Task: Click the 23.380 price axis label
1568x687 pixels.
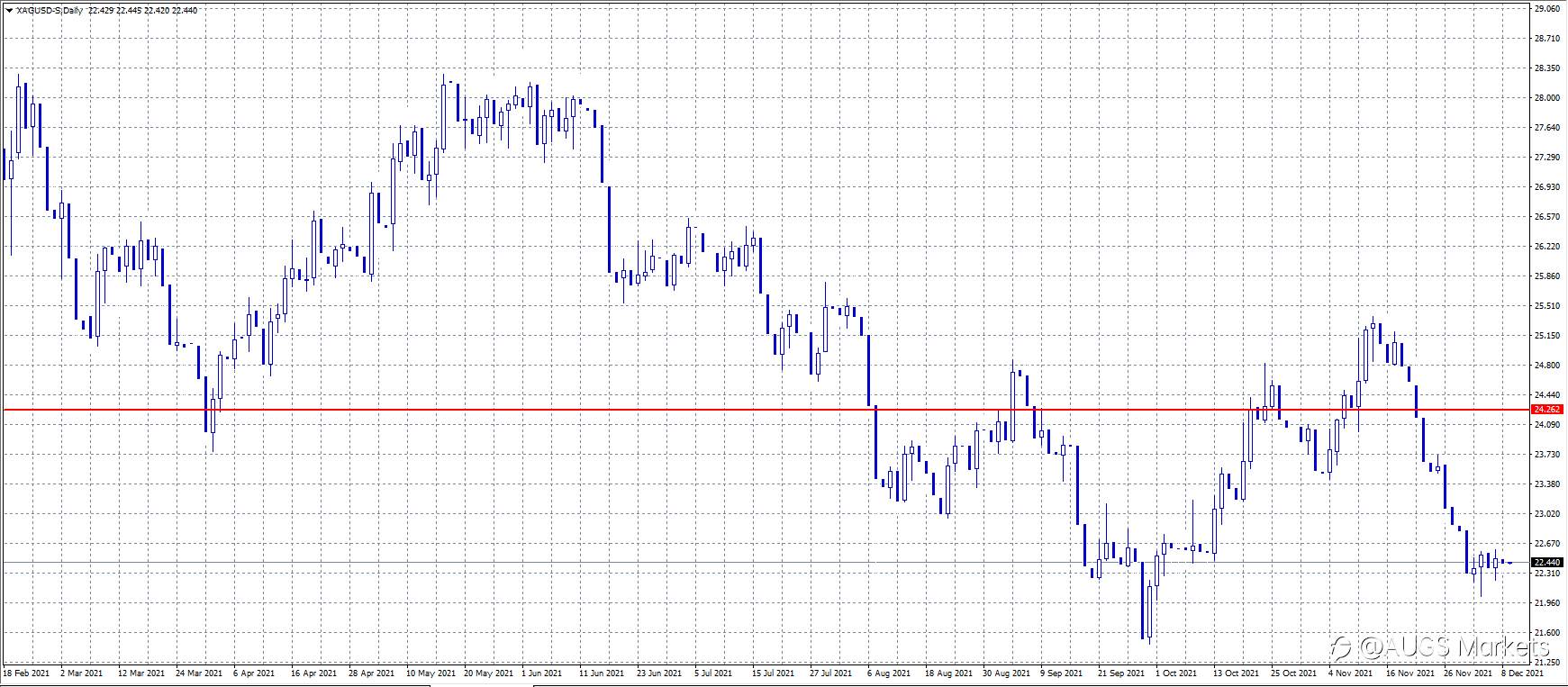Action: point(1546,484)
